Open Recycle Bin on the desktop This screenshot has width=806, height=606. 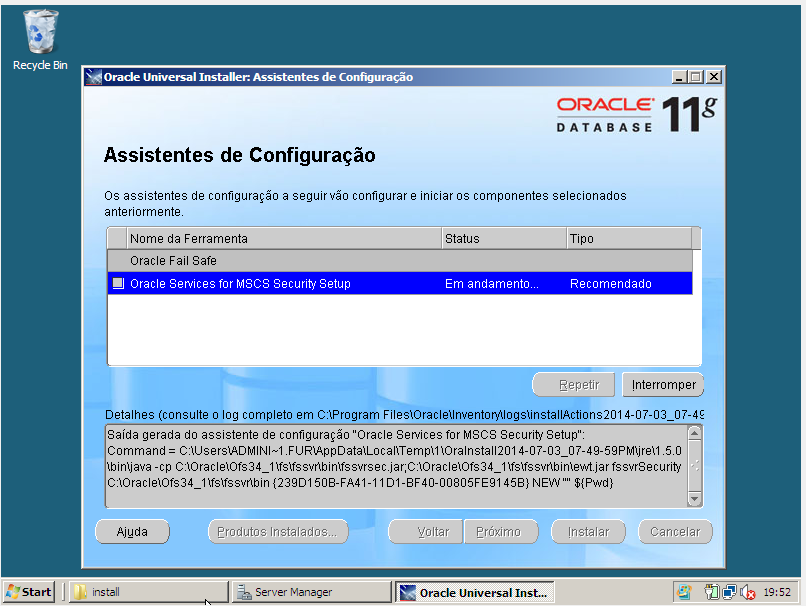click(x=38, y=30)
